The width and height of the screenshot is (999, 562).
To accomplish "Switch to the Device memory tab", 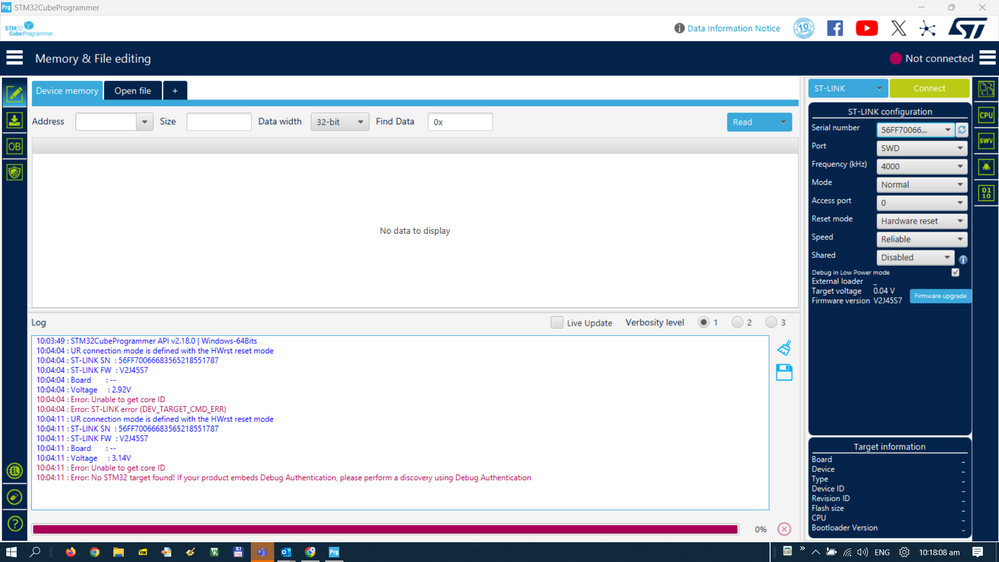I will click(67, 90).
